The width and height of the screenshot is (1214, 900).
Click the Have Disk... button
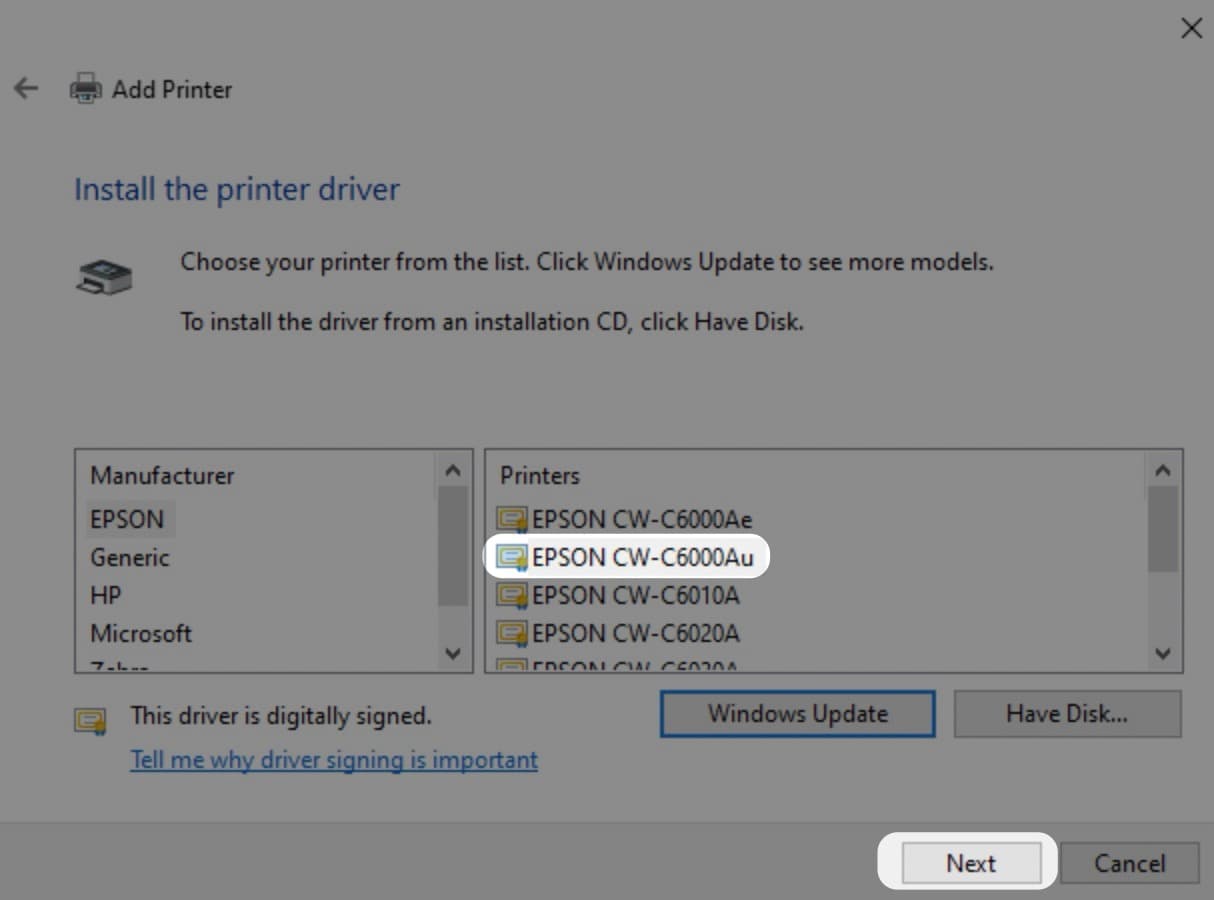(1067, 714)
